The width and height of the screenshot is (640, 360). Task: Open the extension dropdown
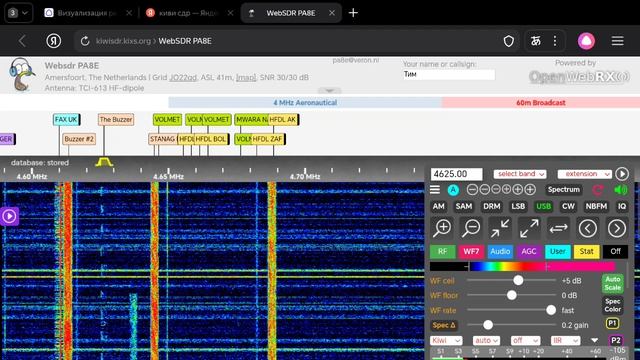coord(584,174)
